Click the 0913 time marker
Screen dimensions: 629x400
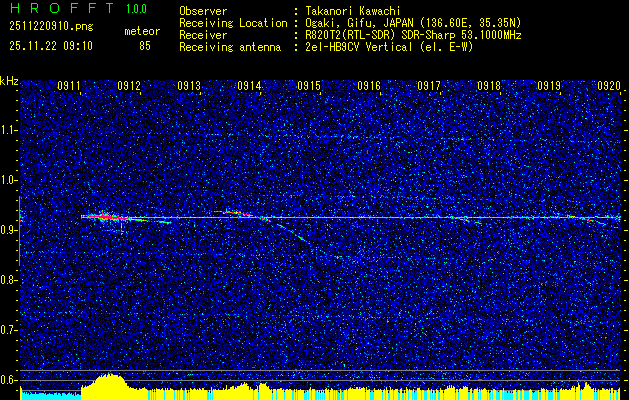189,85
